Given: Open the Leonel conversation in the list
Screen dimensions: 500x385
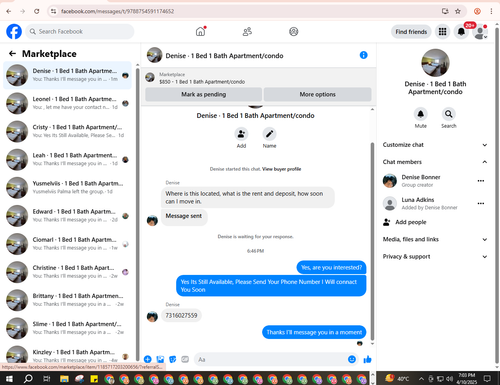Looking at the screenshot, I should pyautogui.click(x=67, y=103).
